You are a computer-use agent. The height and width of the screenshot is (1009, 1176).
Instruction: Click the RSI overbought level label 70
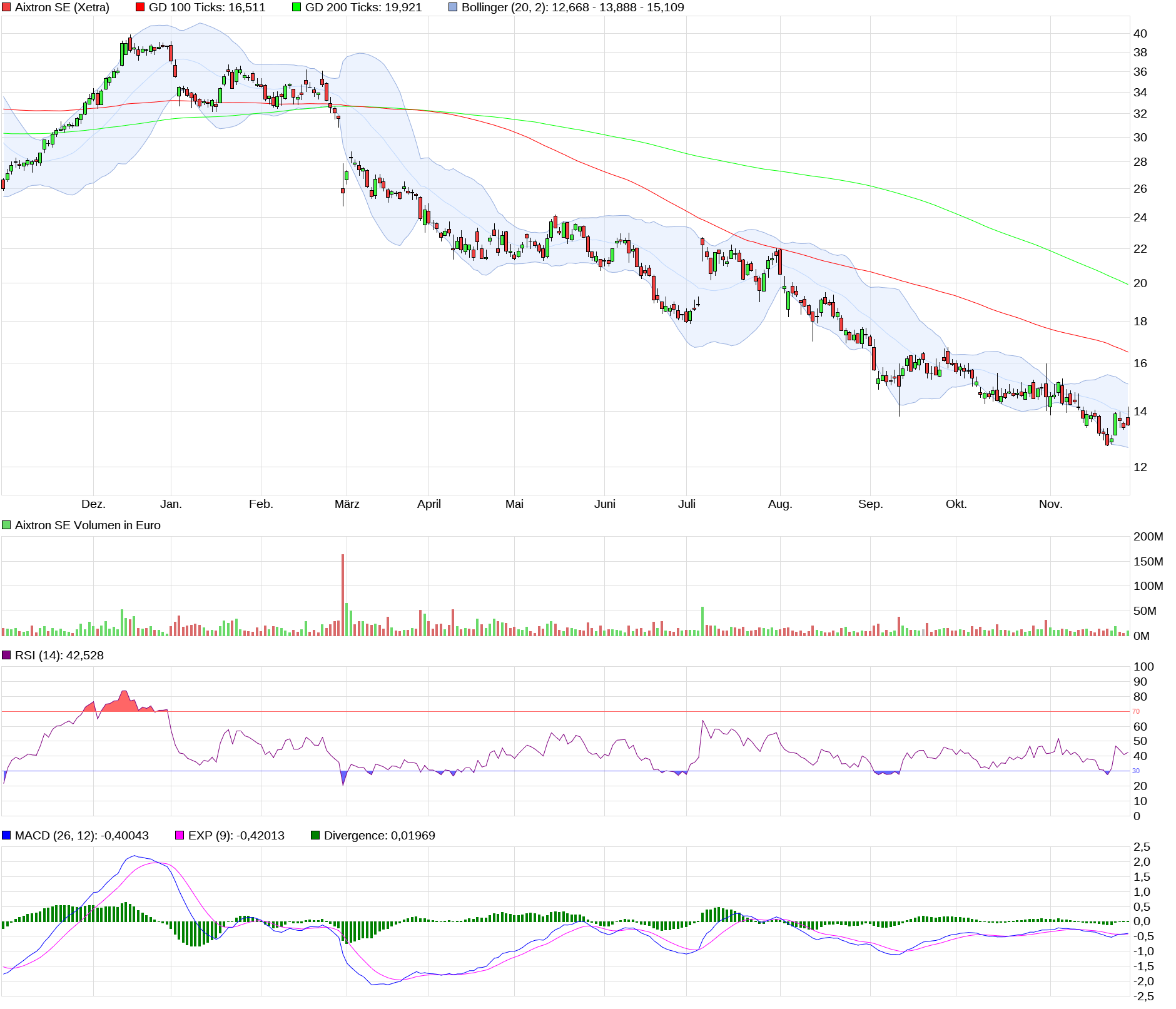[x=1136, y=711]
